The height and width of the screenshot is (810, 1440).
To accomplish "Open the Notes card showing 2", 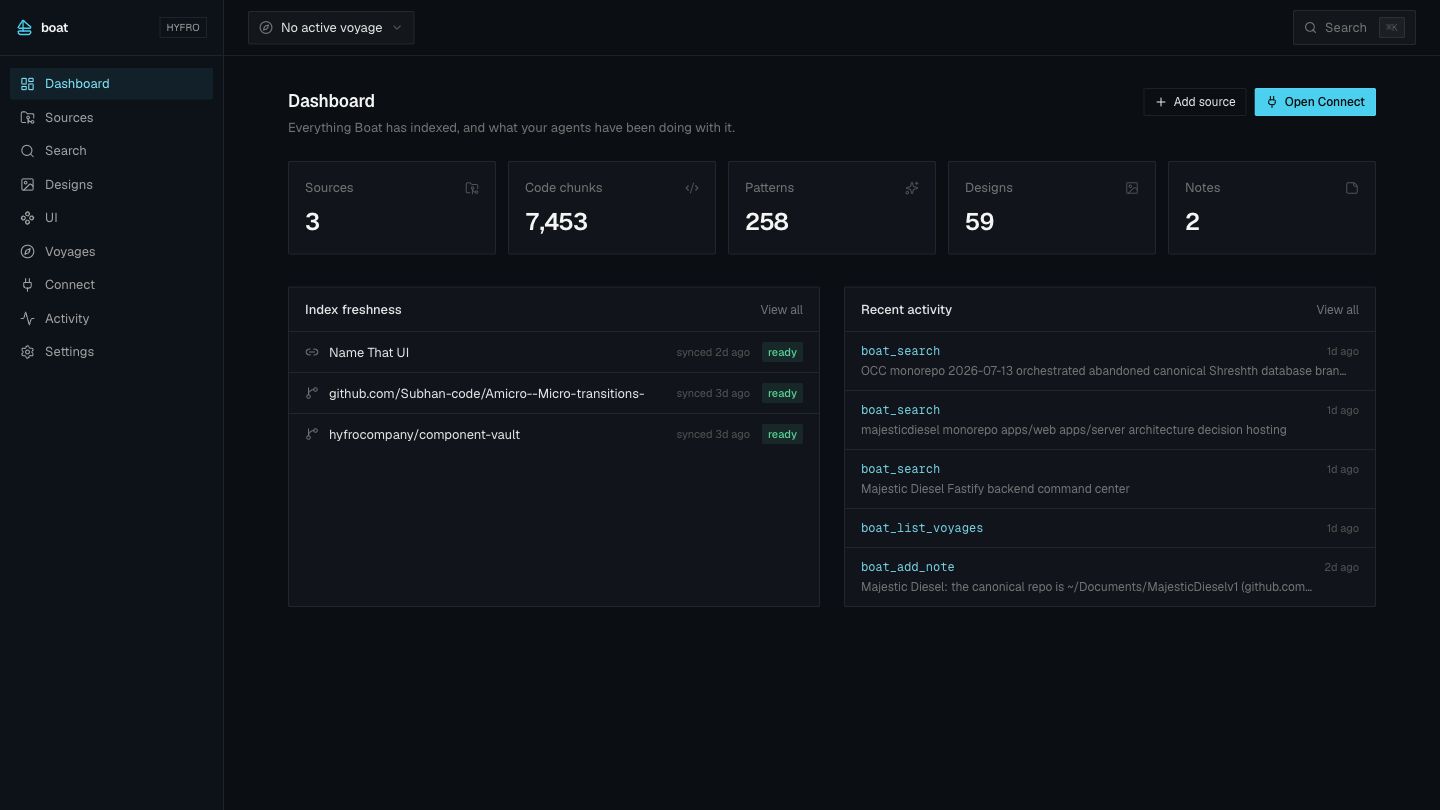I will [x=1272, y=208].
